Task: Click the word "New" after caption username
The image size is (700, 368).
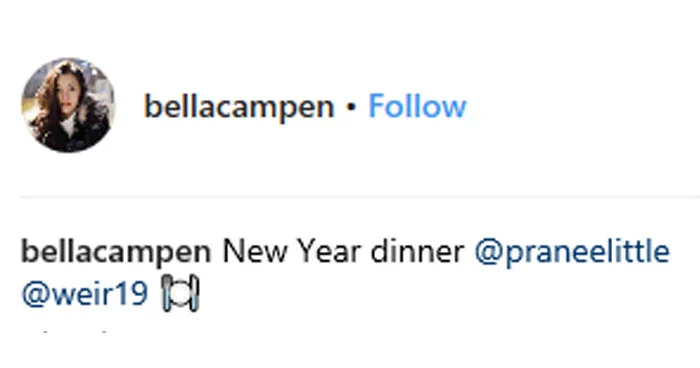Action: pos(255,251)
